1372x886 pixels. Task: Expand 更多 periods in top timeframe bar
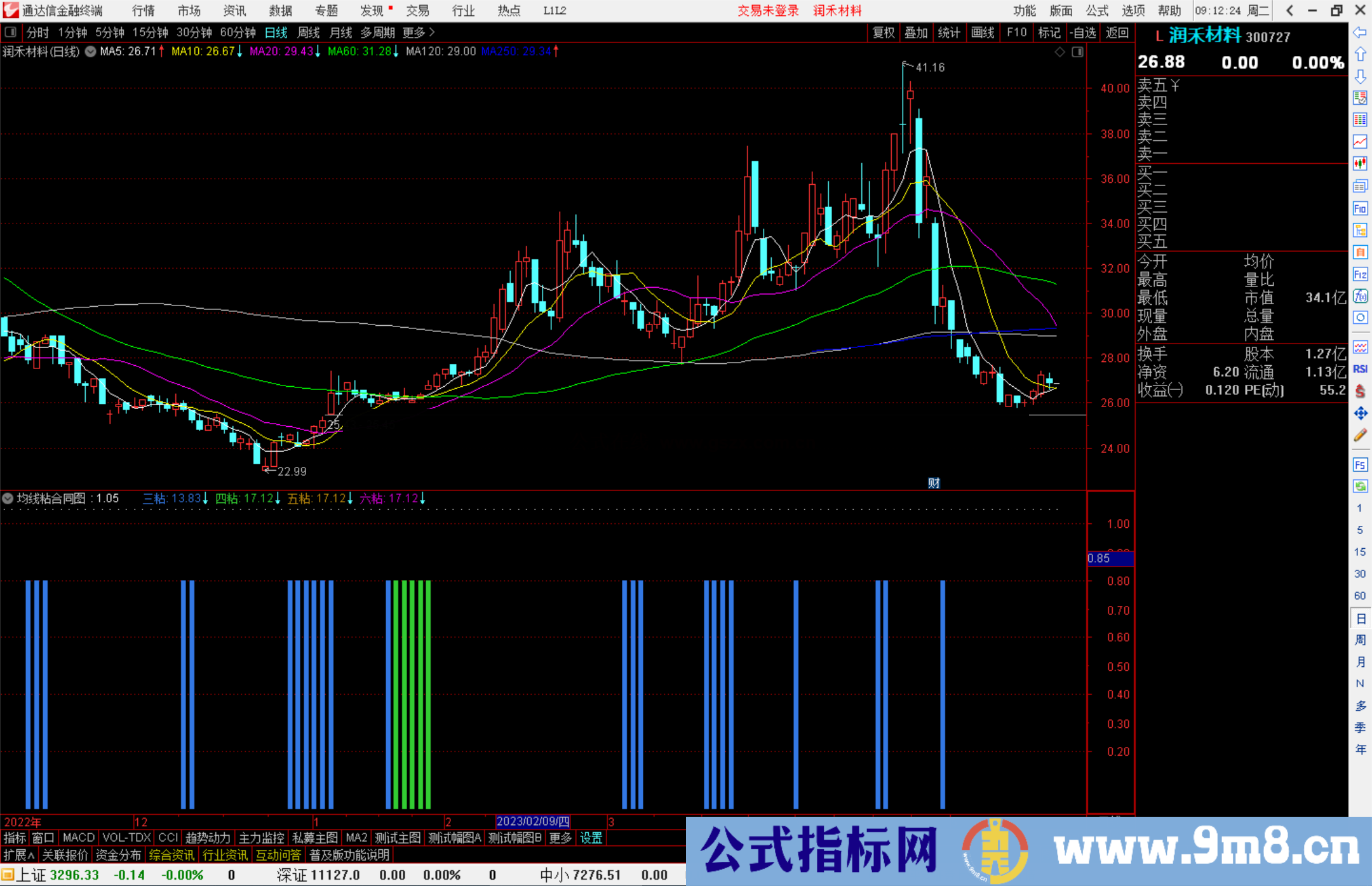pyautogui.click(x=419, y=32)
